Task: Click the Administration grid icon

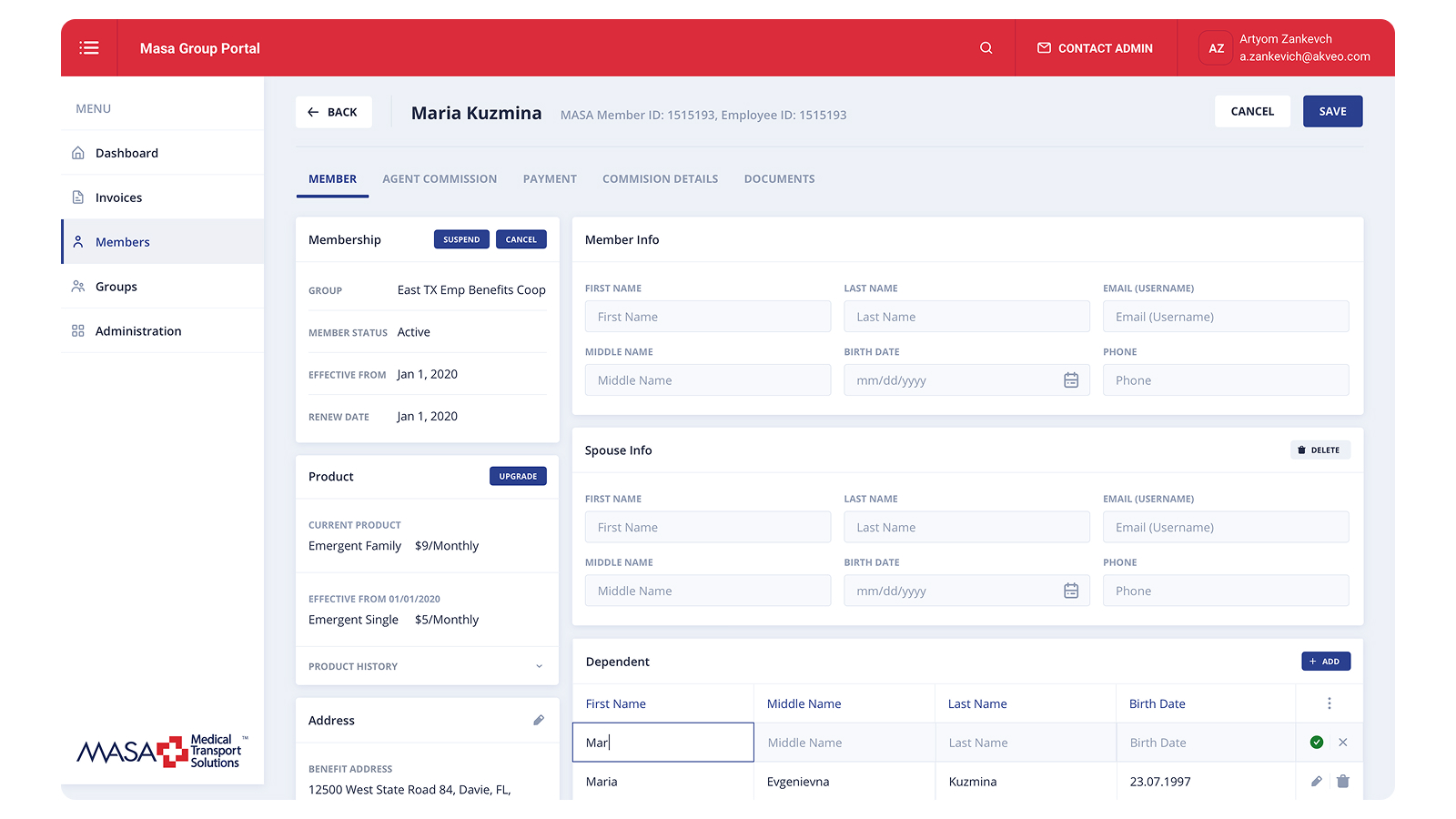Action: (x=78, y=331)
